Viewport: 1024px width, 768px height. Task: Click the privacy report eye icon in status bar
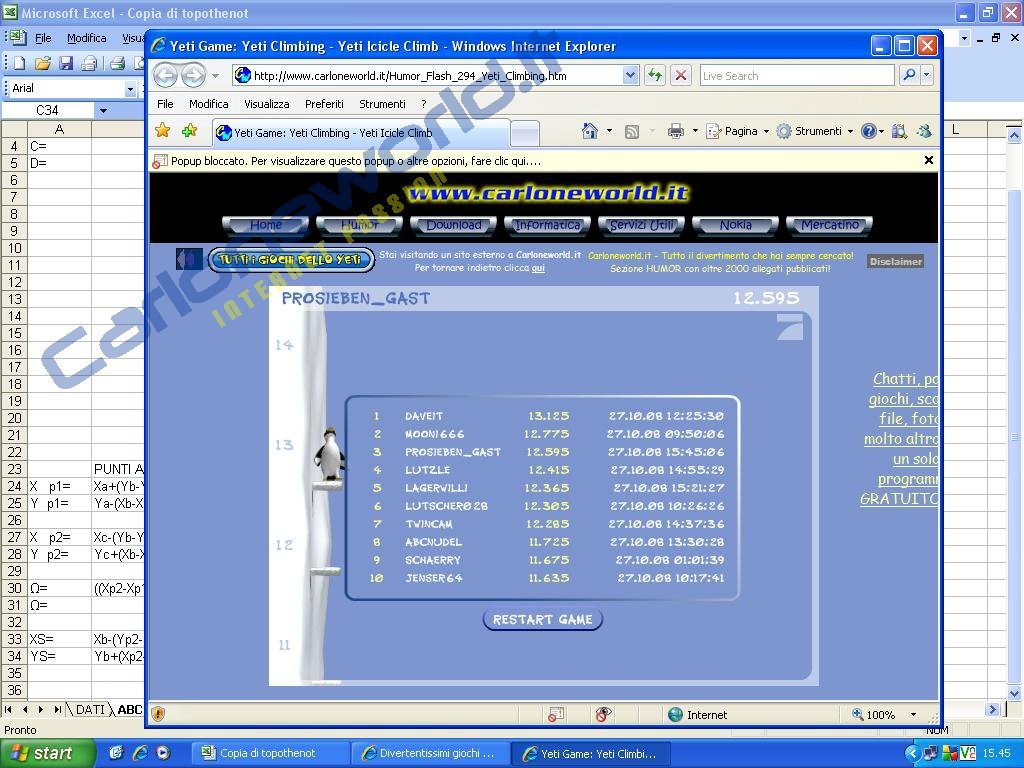click(603, 714)
